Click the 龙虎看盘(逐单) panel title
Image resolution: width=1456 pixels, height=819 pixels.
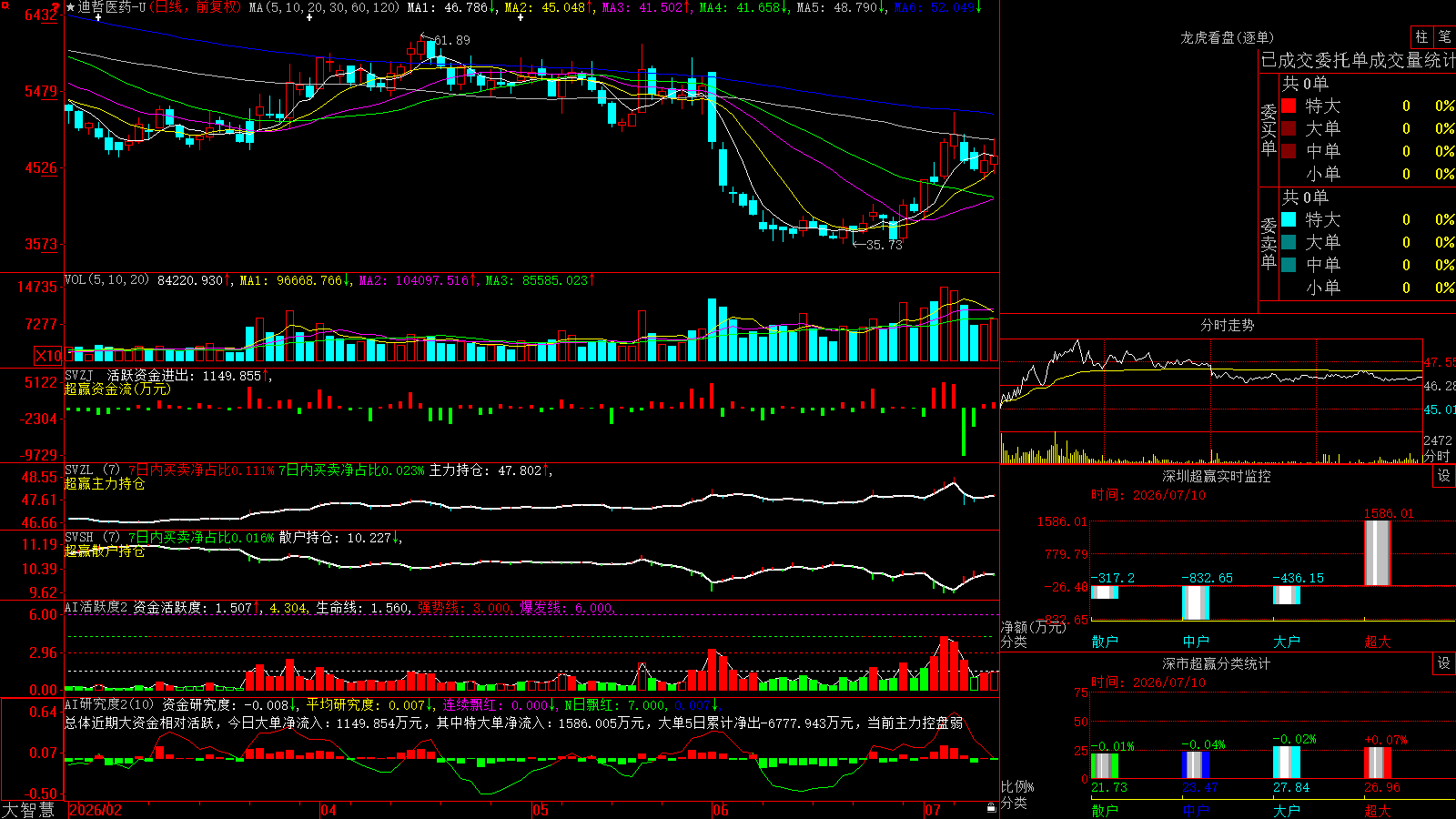pyautogui.click(x=1228, y=37)
